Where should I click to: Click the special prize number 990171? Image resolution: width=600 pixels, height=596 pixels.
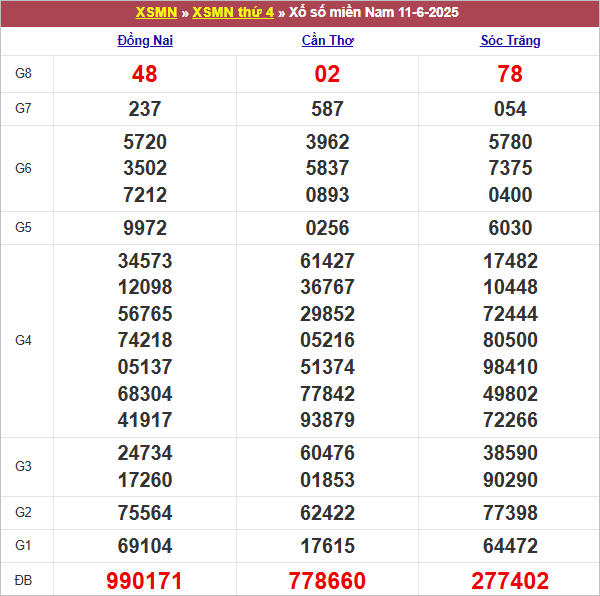click(x=144, y=581)
